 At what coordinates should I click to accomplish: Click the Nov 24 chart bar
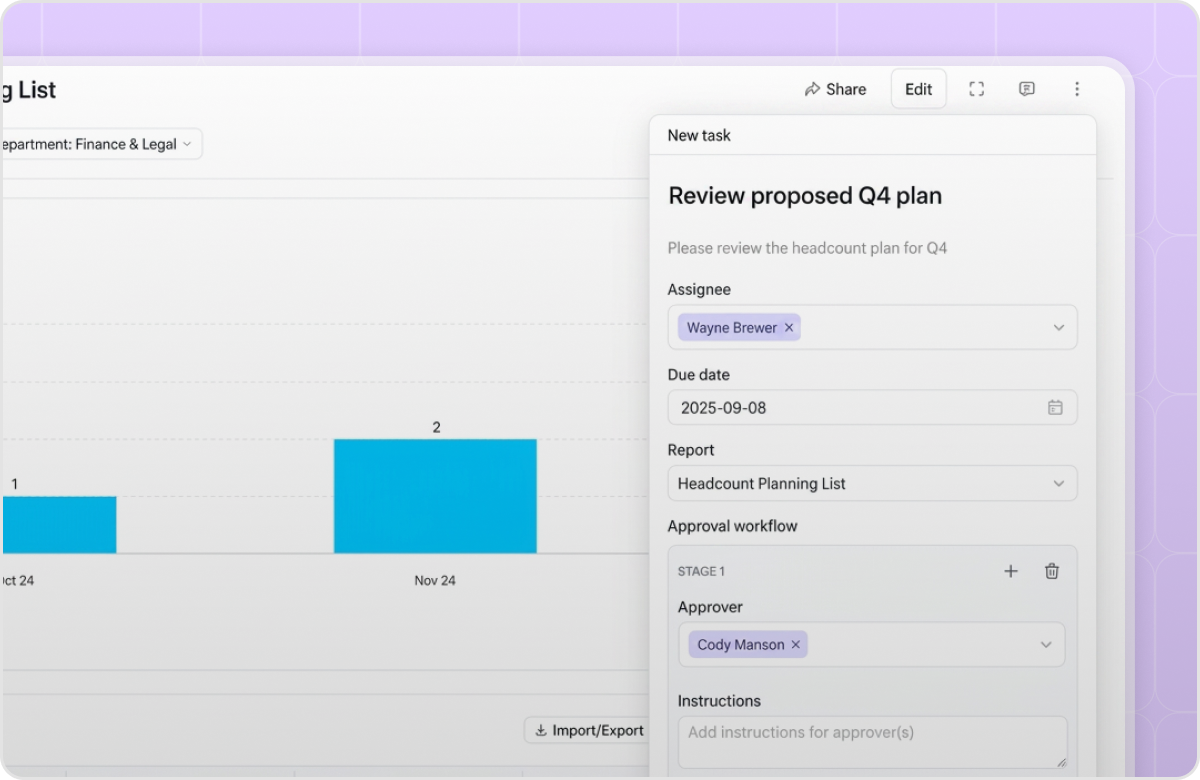tap(435, 496)
